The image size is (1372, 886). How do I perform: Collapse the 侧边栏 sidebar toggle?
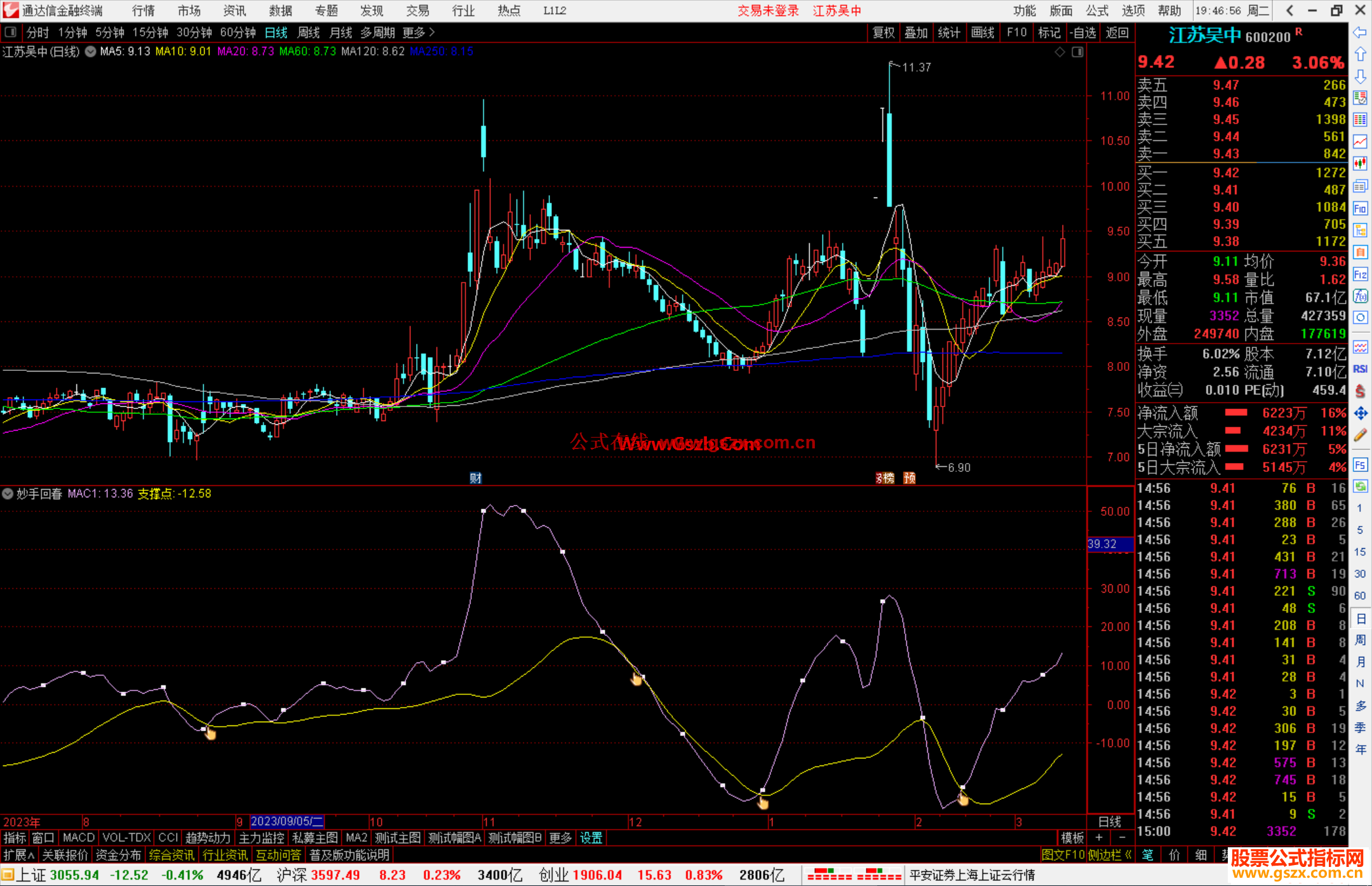[1110, 855]
